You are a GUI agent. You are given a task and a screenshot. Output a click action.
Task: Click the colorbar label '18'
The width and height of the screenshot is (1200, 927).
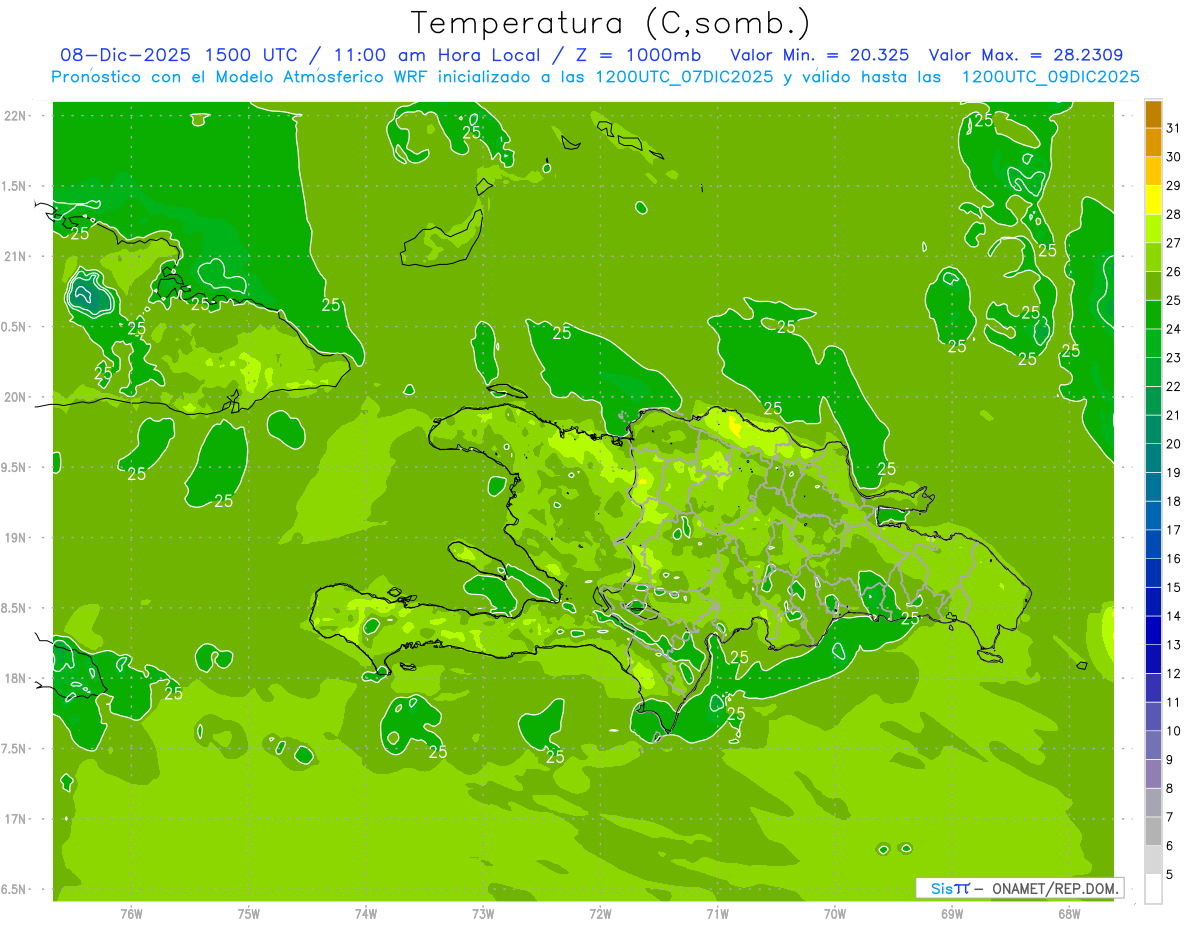point(1173,501)
